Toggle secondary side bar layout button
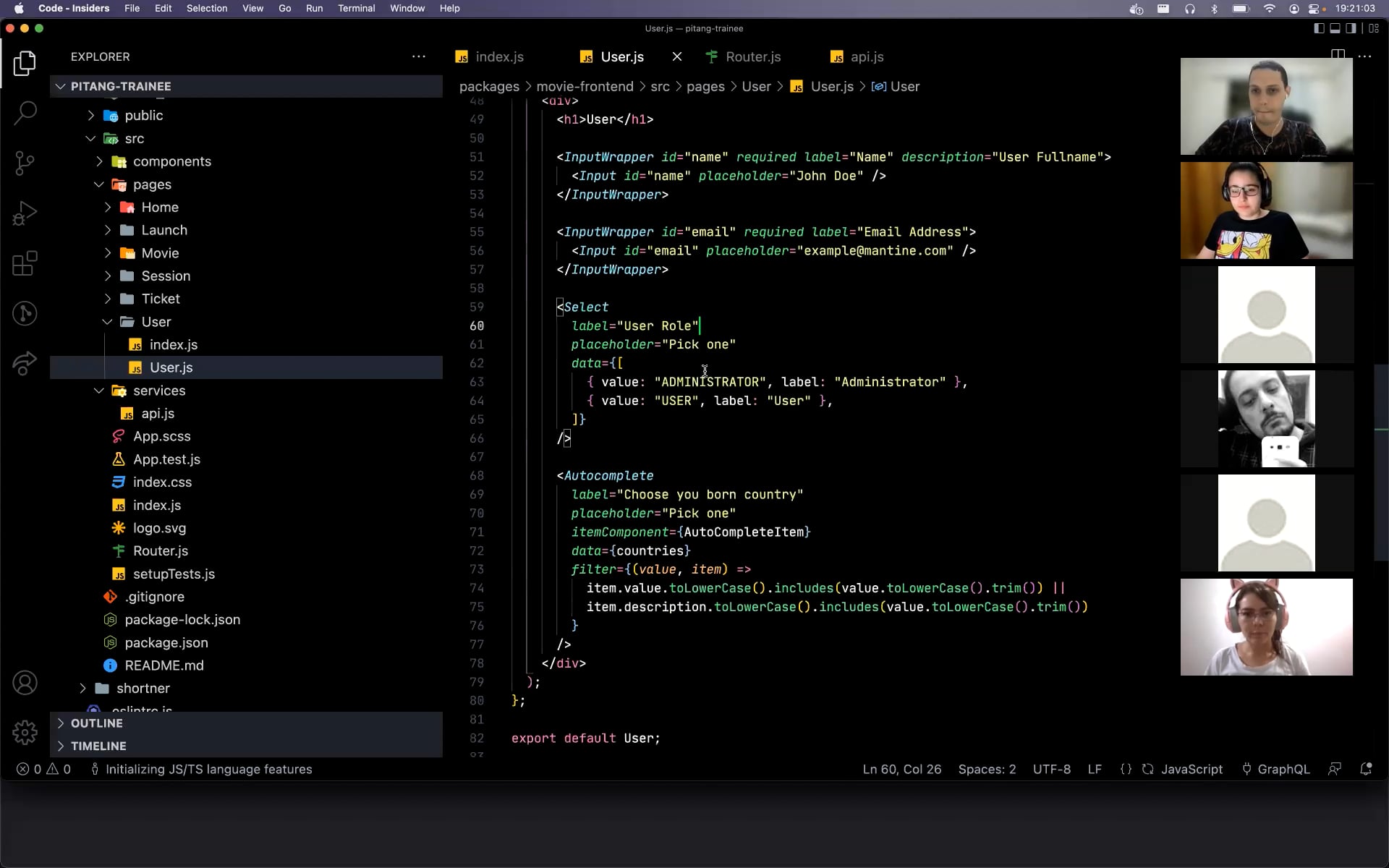1389x868 pixels. click(1351, 28)
